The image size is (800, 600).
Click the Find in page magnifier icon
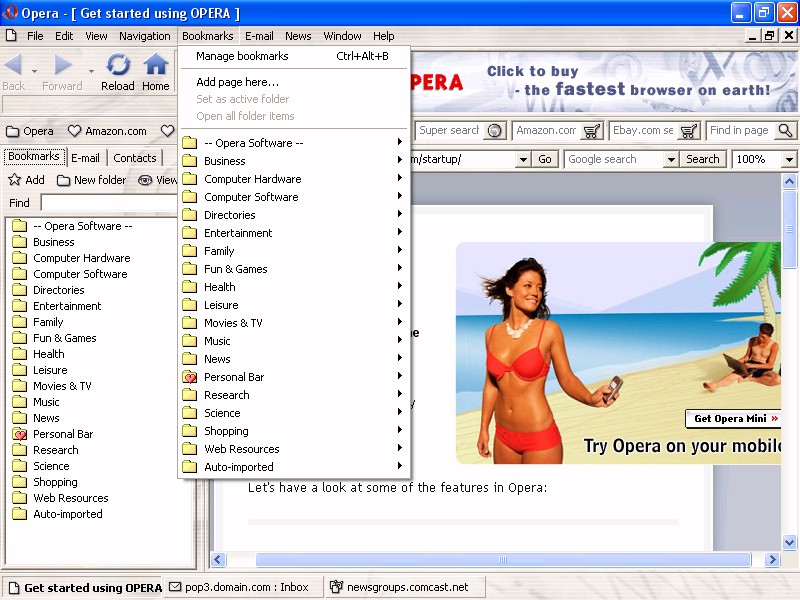785,131
